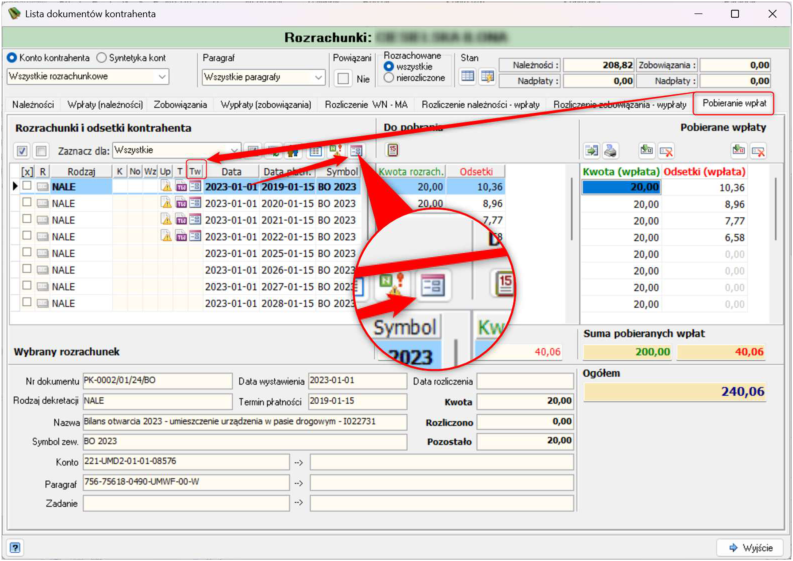Click the printer icon in Pobierane wpłaty
Viewport: 793px width, 561px height.
(611, 150)
